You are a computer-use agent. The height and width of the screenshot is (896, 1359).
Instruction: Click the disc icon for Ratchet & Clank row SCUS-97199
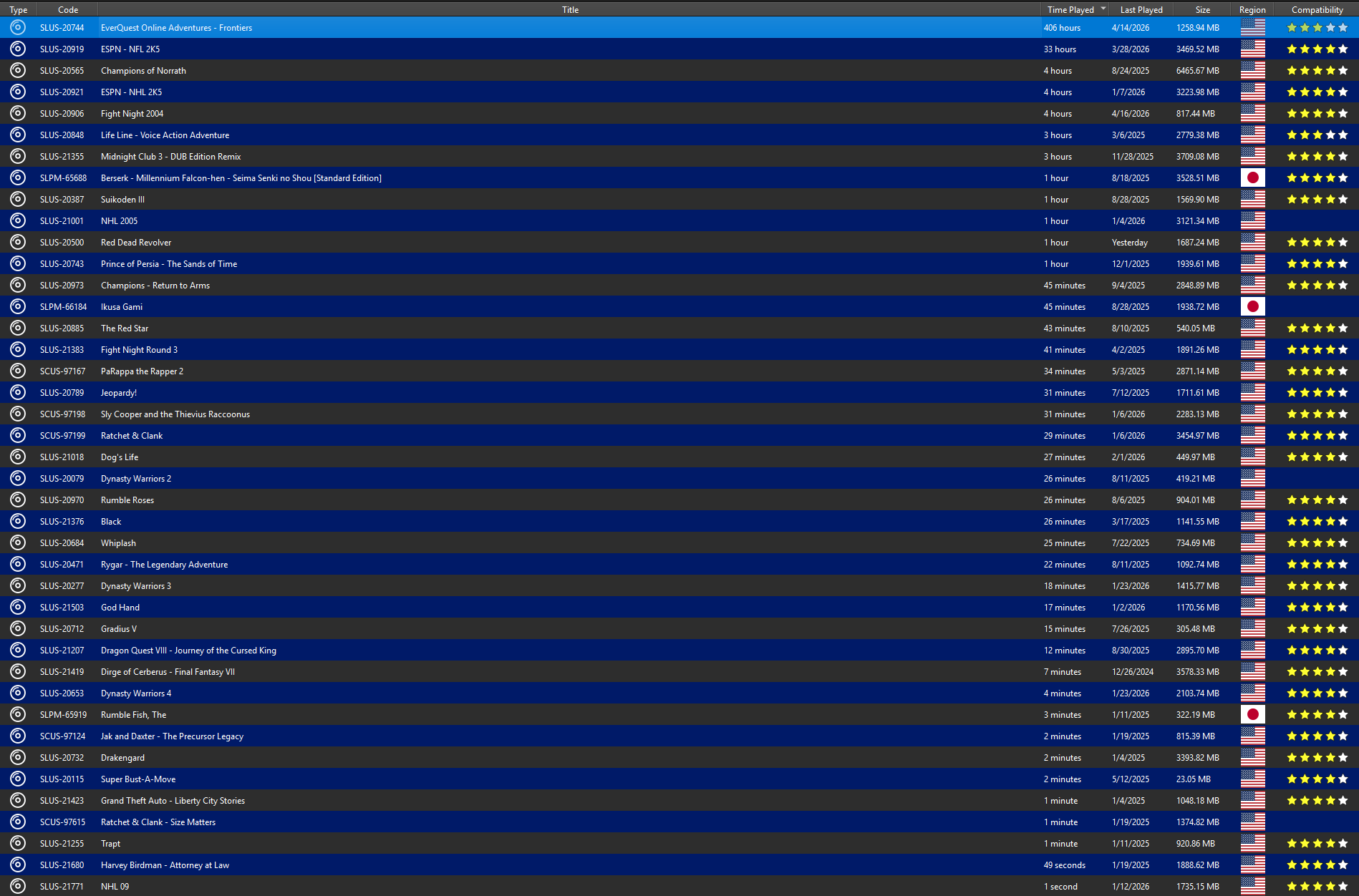[x=18, y=435]
